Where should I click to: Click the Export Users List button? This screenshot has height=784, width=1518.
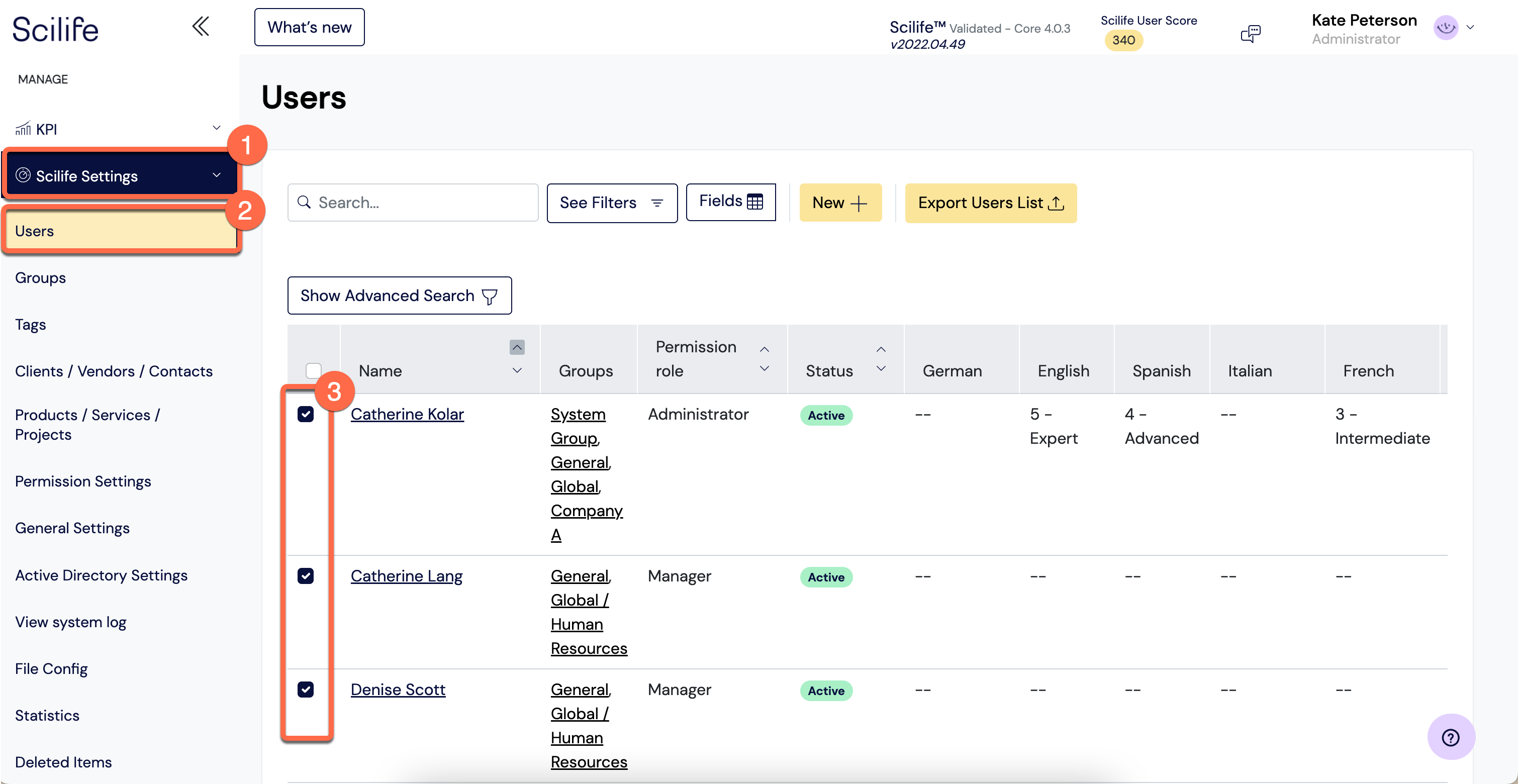tap(991, 203)
